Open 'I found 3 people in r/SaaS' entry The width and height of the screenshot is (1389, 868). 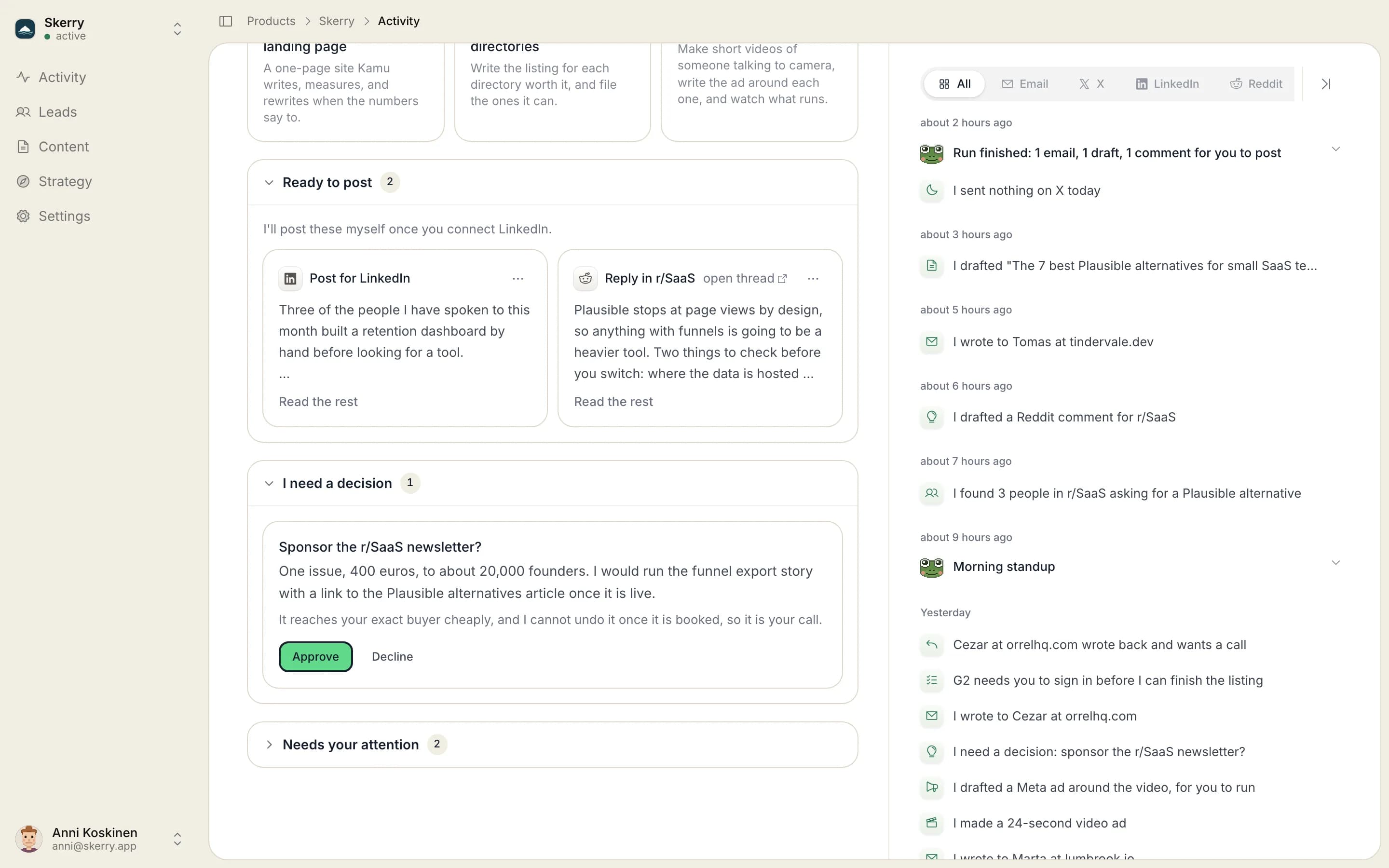(x=1127, y=493)
